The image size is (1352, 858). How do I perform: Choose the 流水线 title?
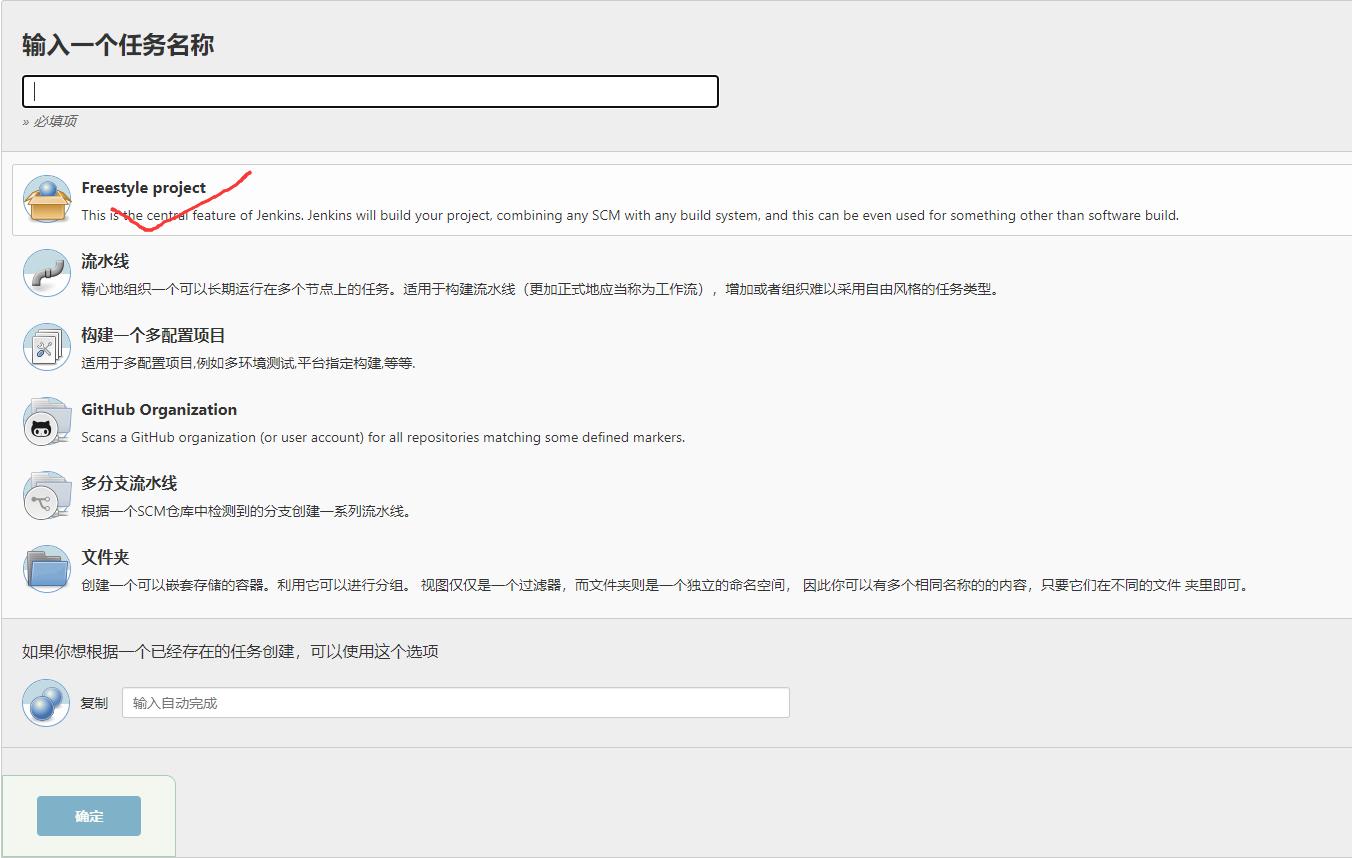point(105,262)
